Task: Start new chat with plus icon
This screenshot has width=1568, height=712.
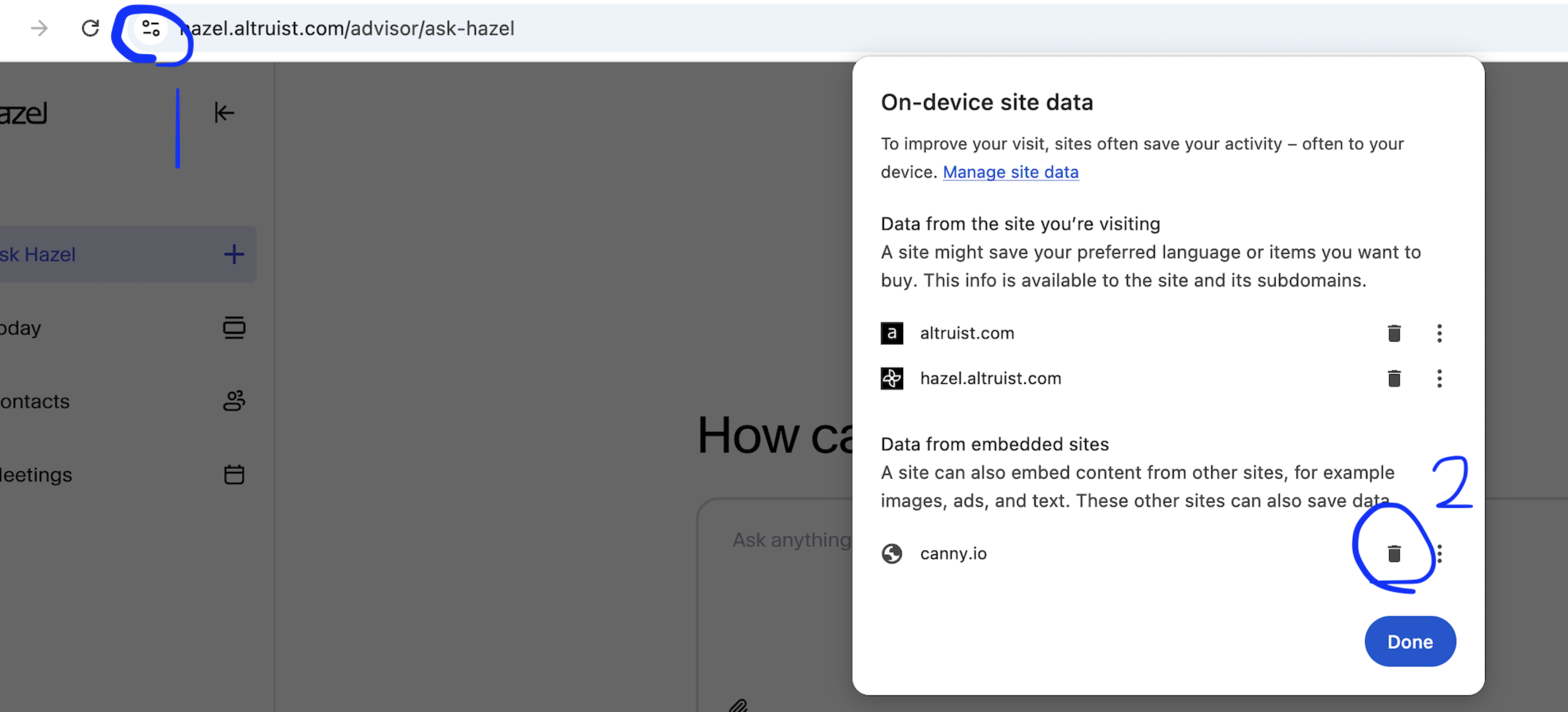Action: (x=234, y=254)
